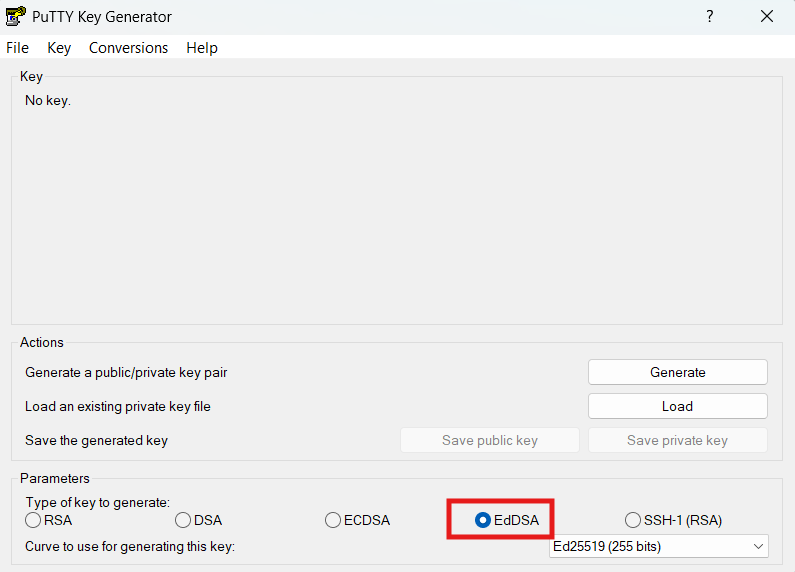Screen dimensions: 795x572
Task: Click the "Parameters" group label
Action: 55,478
